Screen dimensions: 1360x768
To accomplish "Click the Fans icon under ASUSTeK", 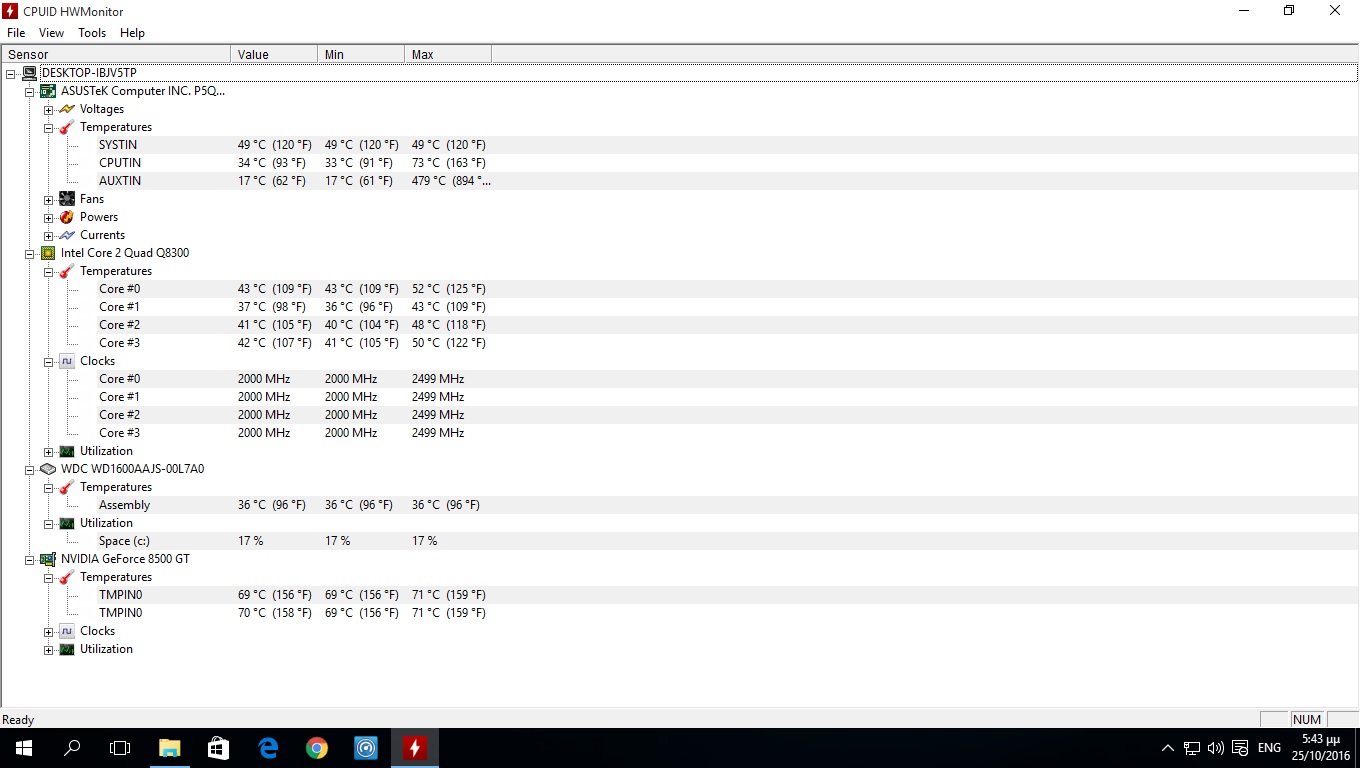I will click(67, 199).
